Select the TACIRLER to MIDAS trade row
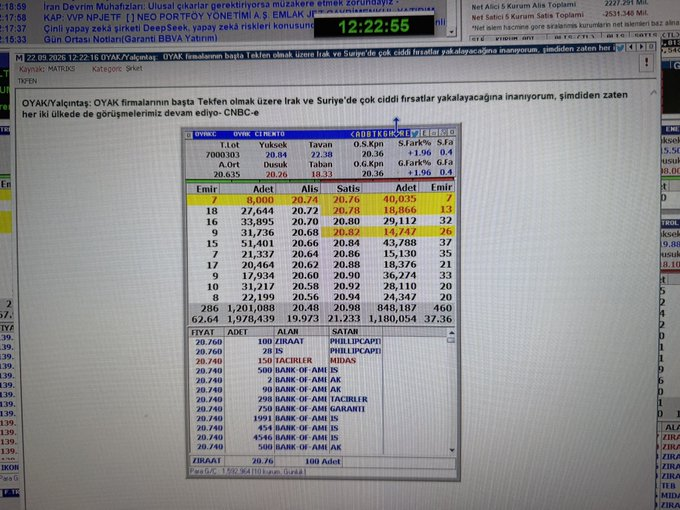The height and width of the screenshot is (510, 680). [286, 361]
